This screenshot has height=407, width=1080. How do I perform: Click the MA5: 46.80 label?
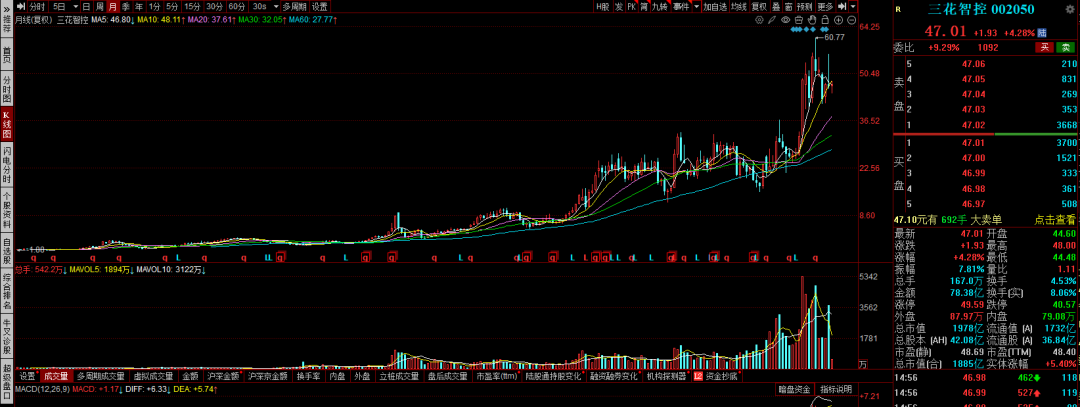(x=113, y=20)
